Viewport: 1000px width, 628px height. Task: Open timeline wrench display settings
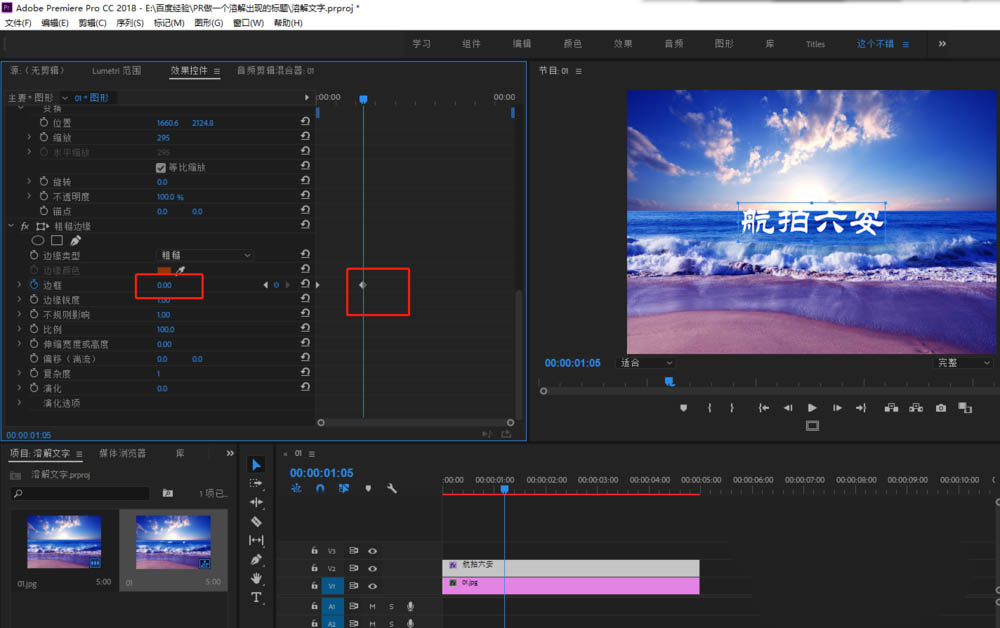(x=392, y=489)
